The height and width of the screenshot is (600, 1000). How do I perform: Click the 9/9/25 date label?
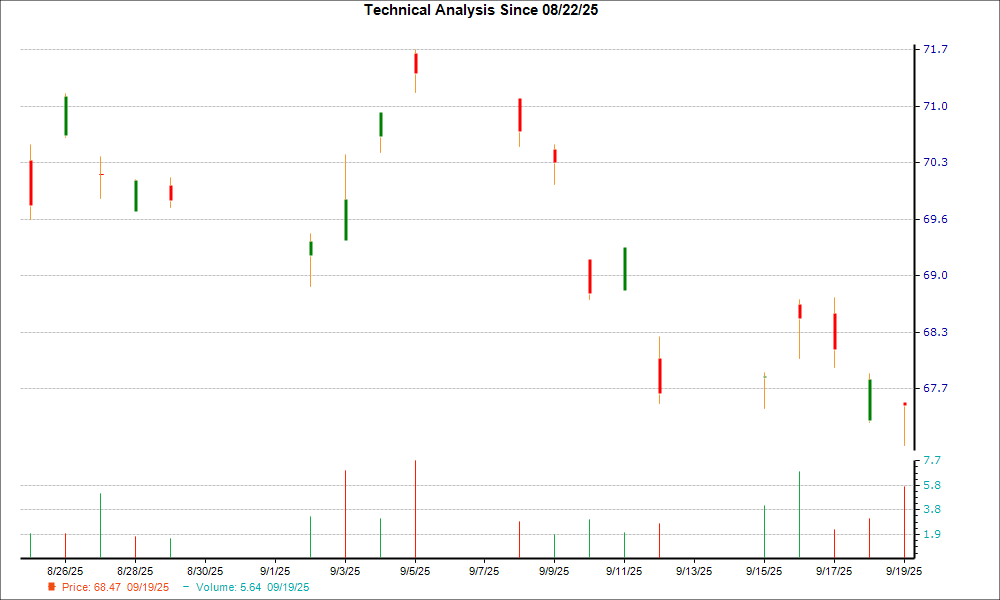pyautogui.click(x=554, y=571)
